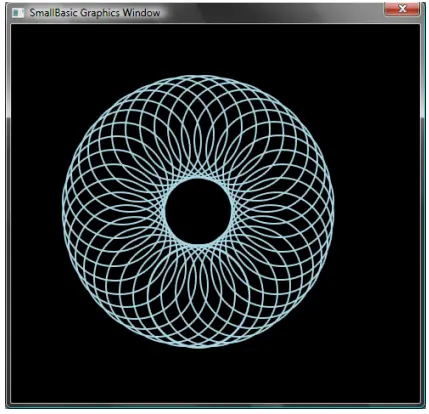Click the topmost edge of the circle pattern

tap(198, 77)
